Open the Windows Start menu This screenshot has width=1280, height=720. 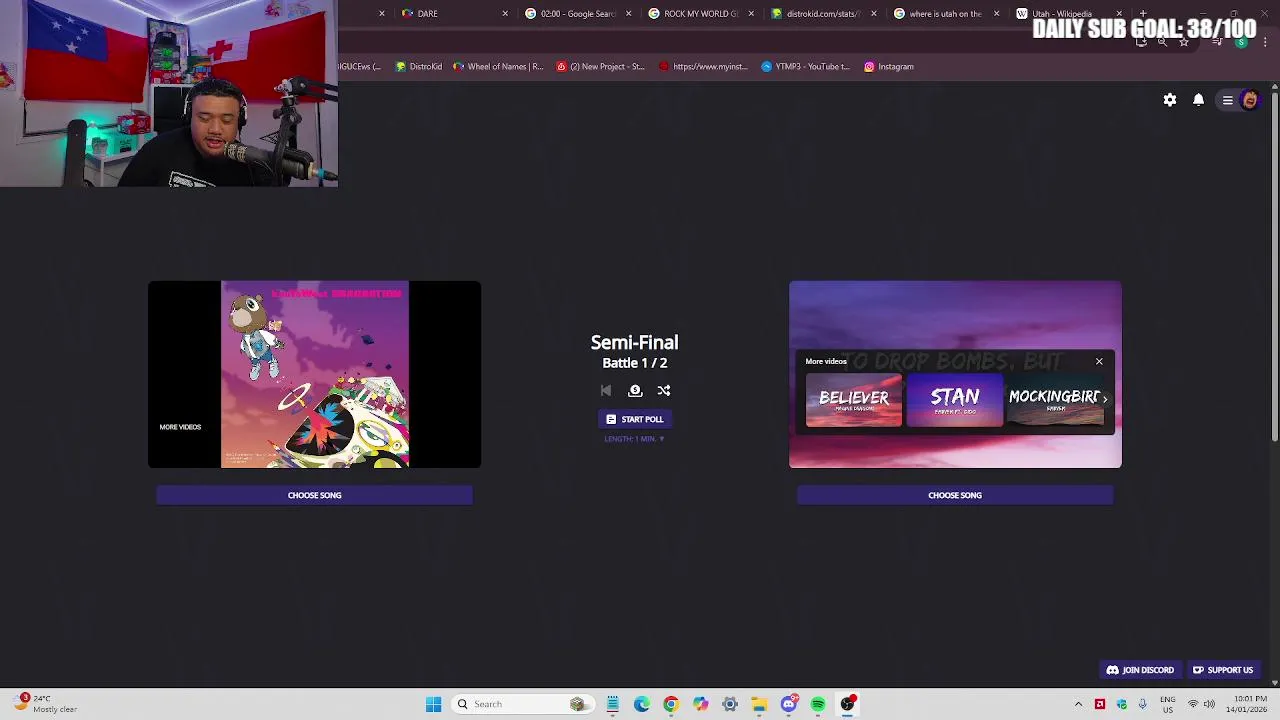click(x=433, y=704)
